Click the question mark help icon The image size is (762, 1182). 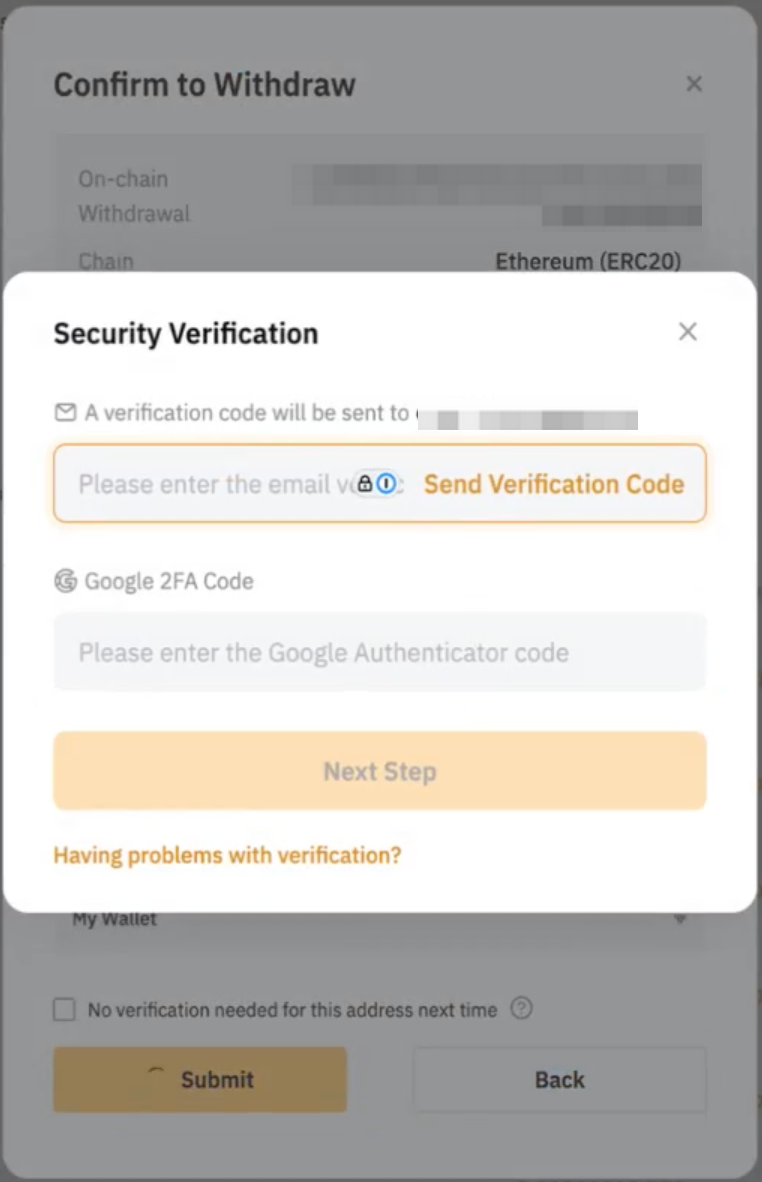tap(521, 1008)
